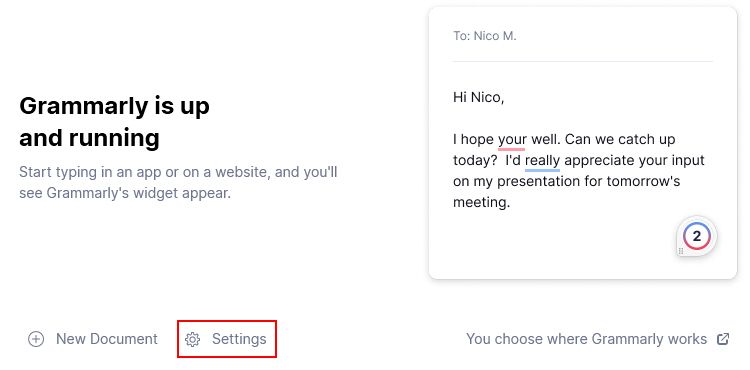The image size is (750, 370).
Task: Click the plus icon beside New Document
Action: coord(36,339)
